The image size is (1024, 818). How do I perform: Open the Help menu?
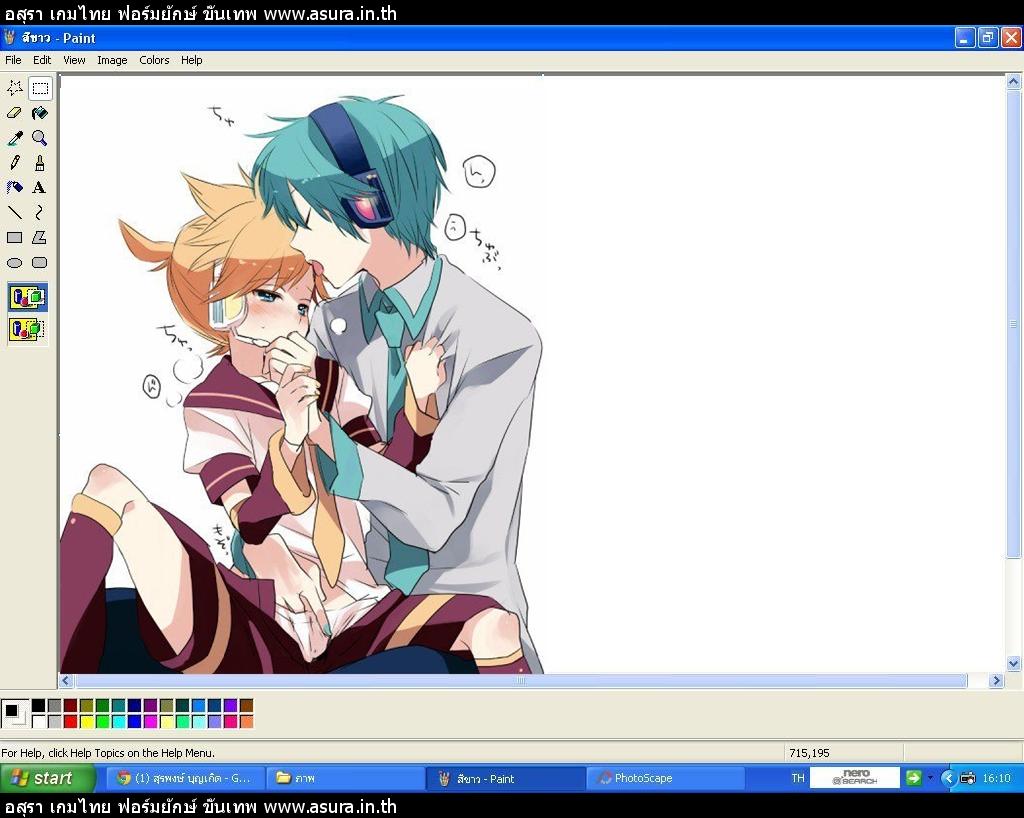pyautogui.click(x=191, y=60)
